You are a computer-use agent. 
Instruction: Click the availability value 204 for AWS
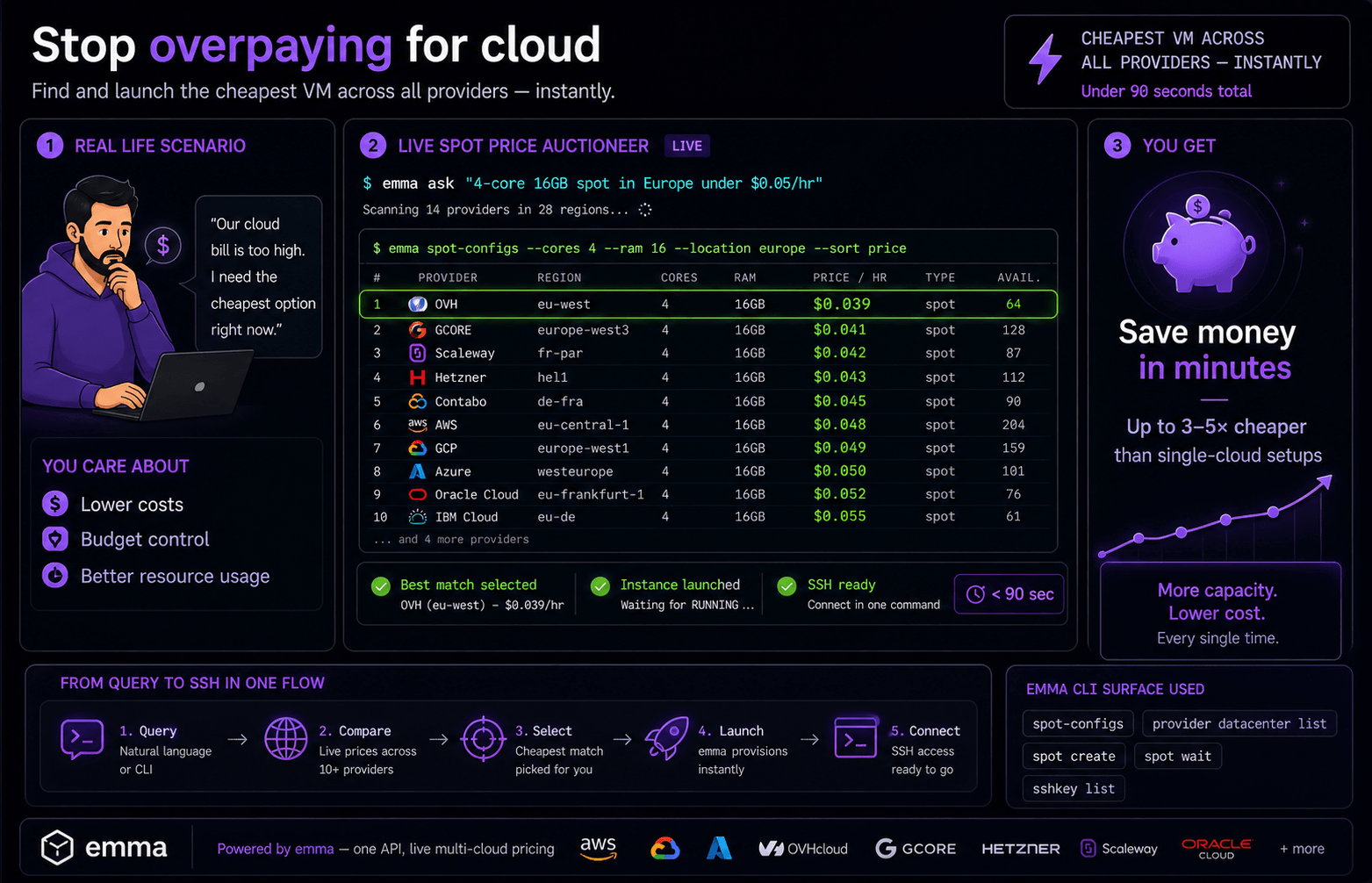pos(1014,425)
